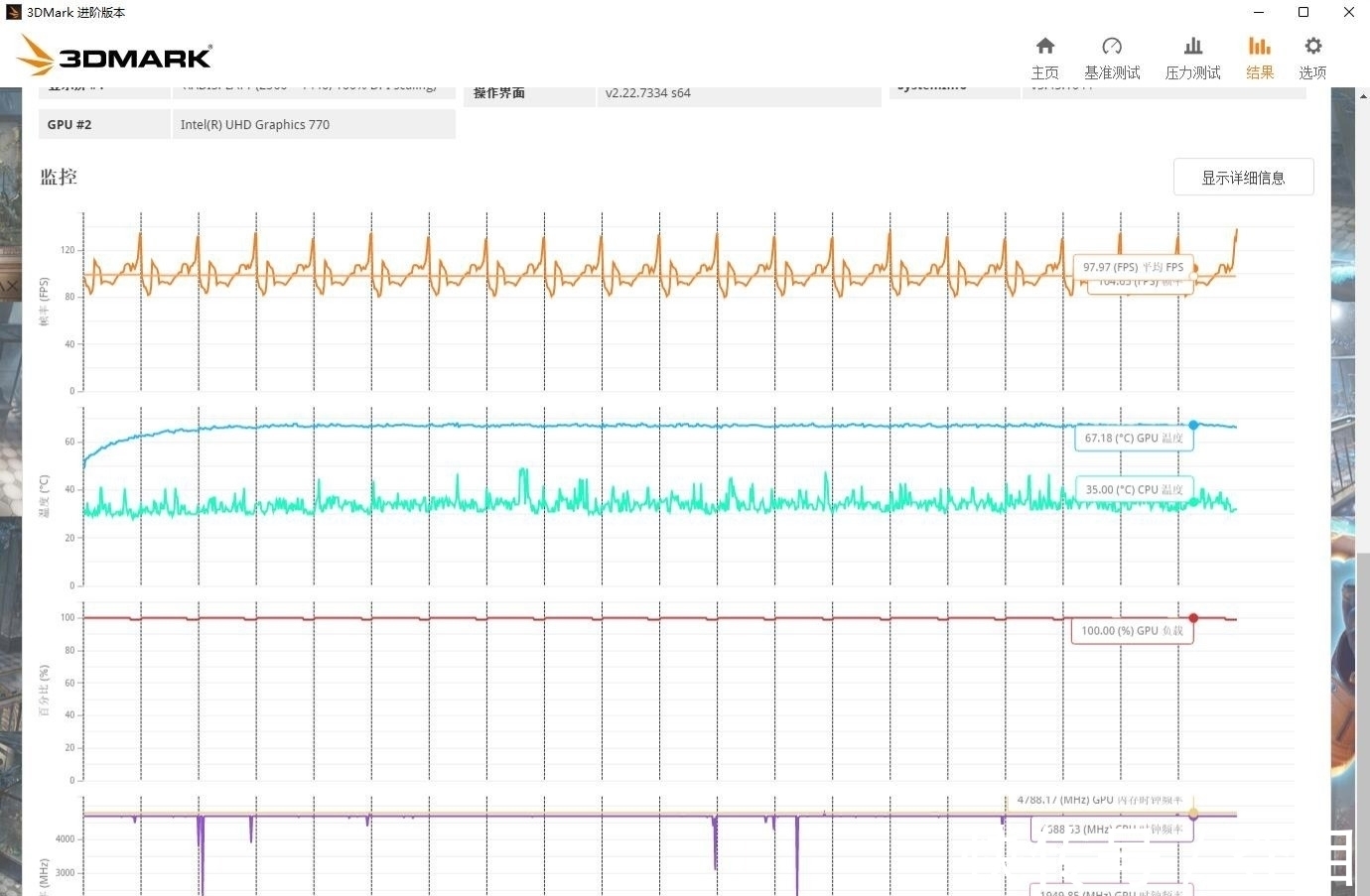Open the 压力测试 stress test icon

tap(1193, 46)
